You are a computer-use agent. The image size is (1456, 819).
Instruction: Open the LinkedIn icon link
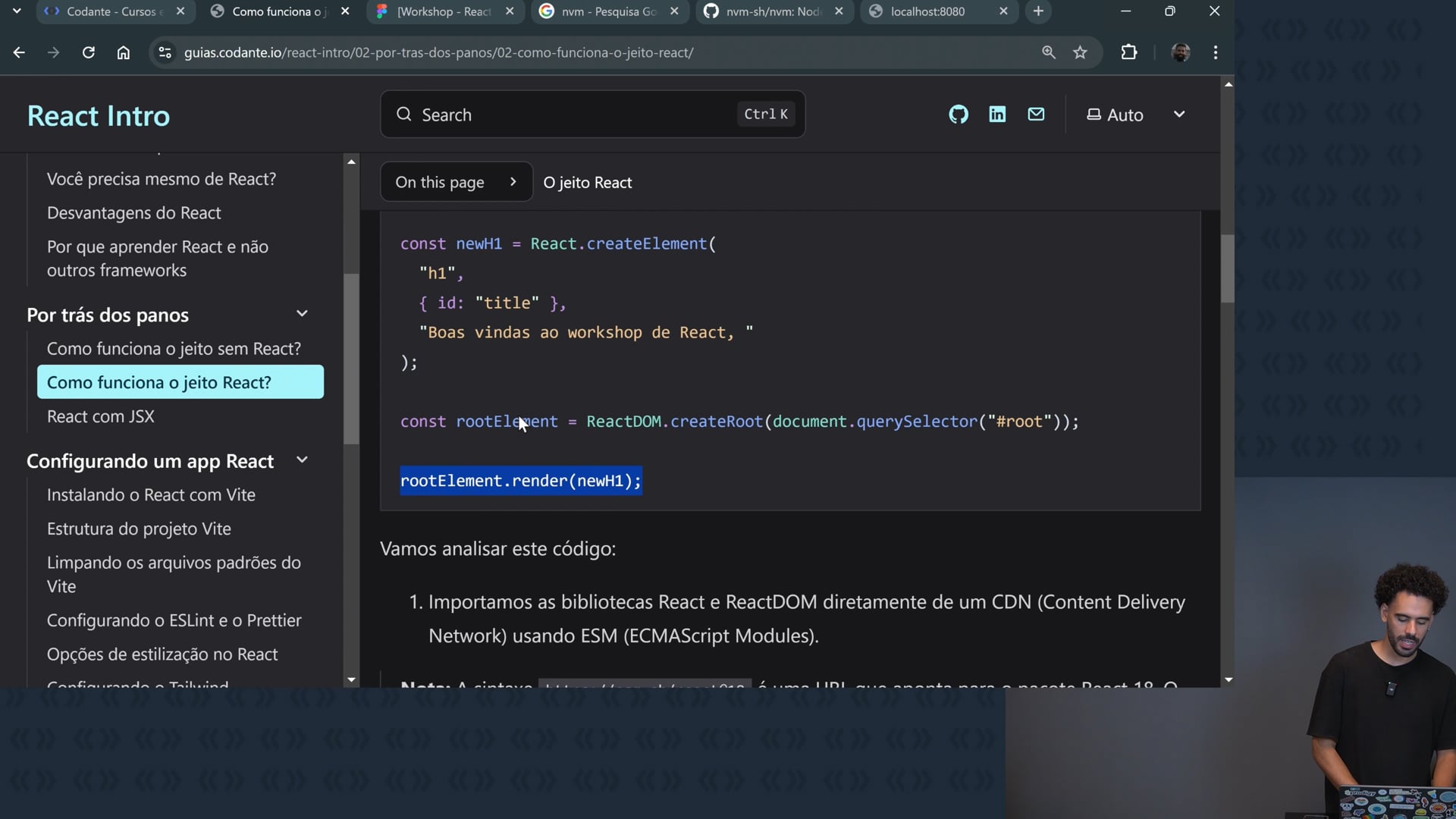(x=997, y=115)
